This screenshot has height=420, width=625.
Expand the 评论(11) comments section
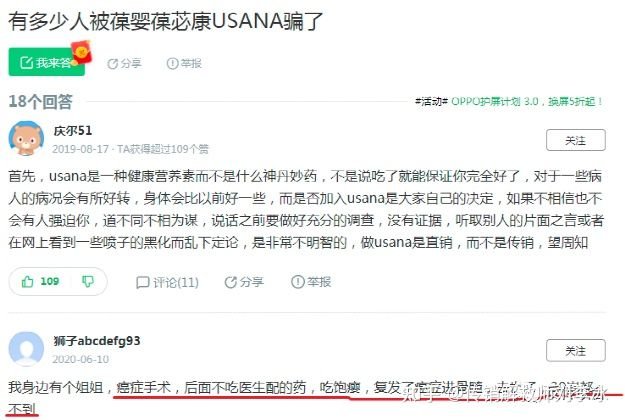(167, 282)
